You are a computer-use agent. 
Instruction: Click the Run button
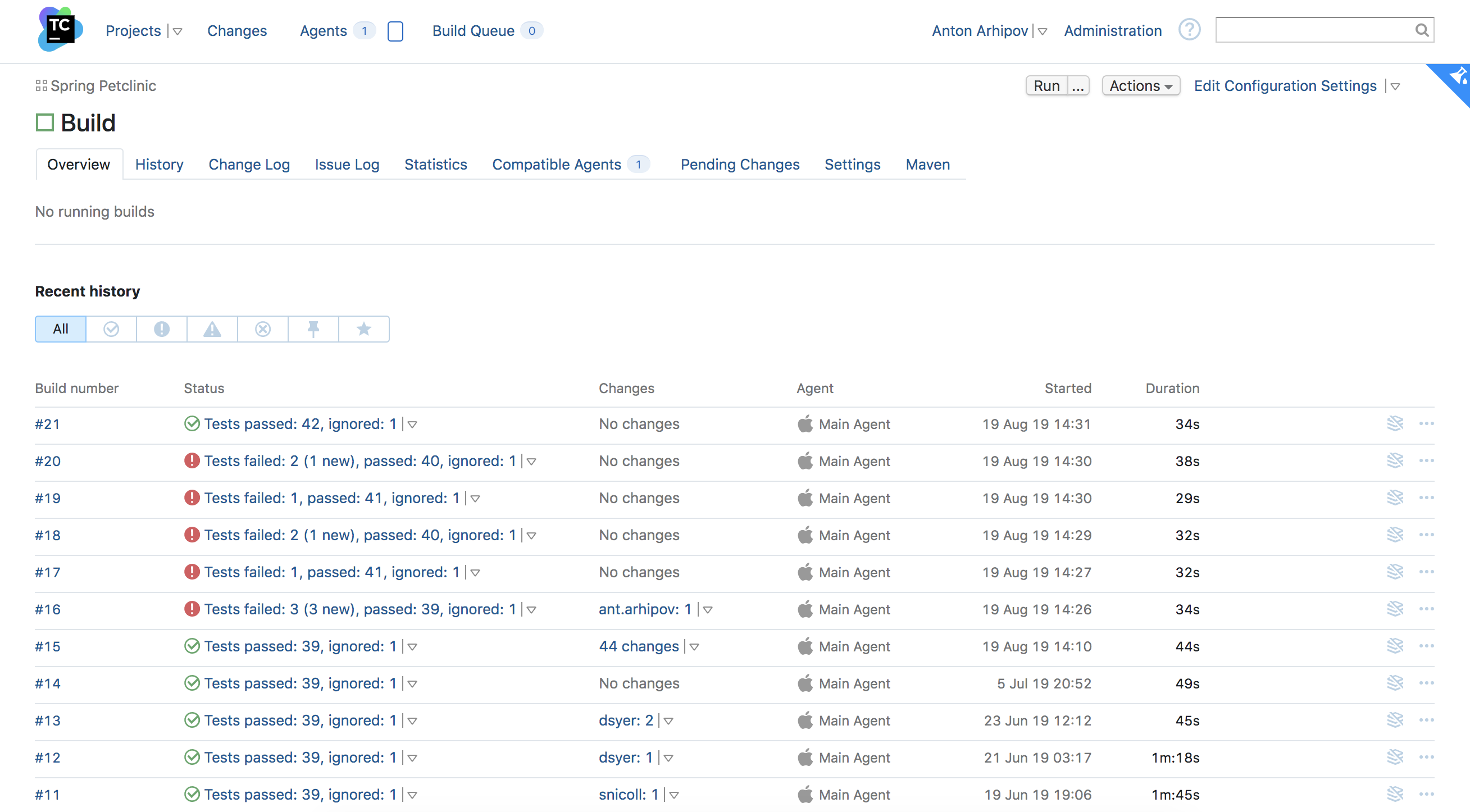[x=1047, y=86]
